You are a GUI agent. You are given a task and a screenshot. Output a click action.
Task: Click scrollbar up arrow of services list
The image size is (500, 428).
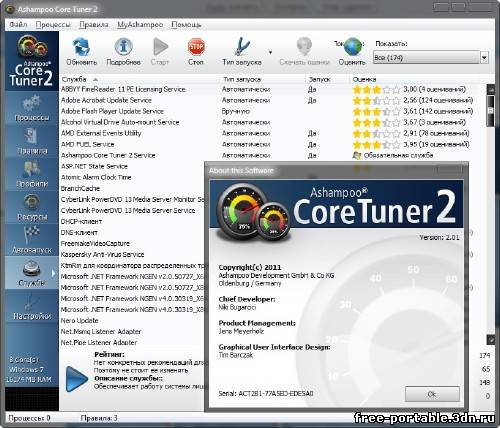pos(491,89)
